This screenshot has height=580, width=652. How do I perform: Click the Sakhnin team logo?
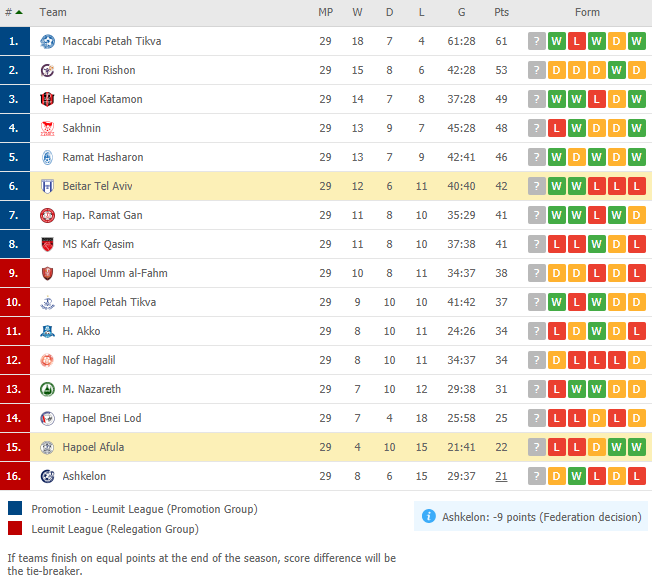[47, 128]
